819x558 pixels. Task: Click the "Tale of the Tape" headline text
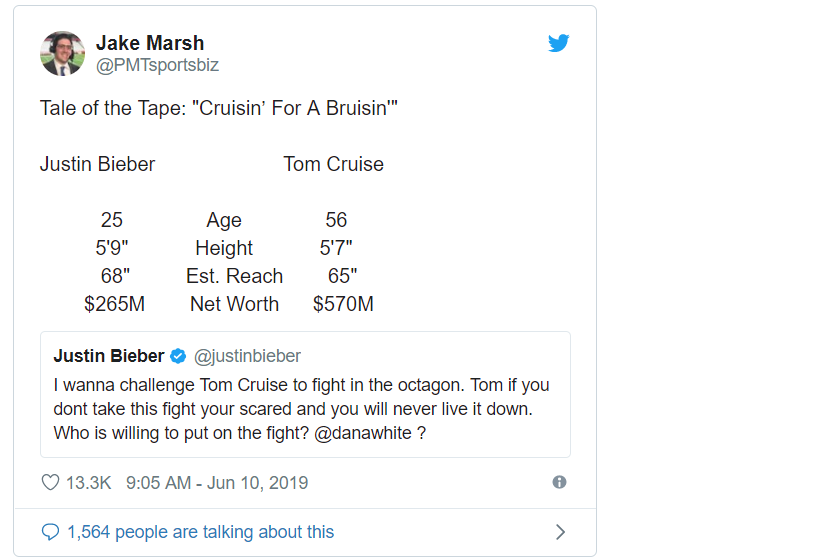coord(218,108)
